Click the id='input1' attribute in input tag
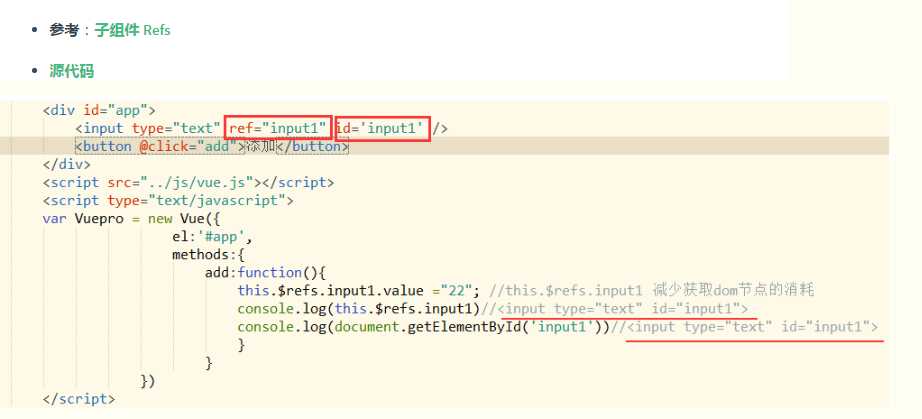Screen dimensions: 922x419 pos(380,128)
